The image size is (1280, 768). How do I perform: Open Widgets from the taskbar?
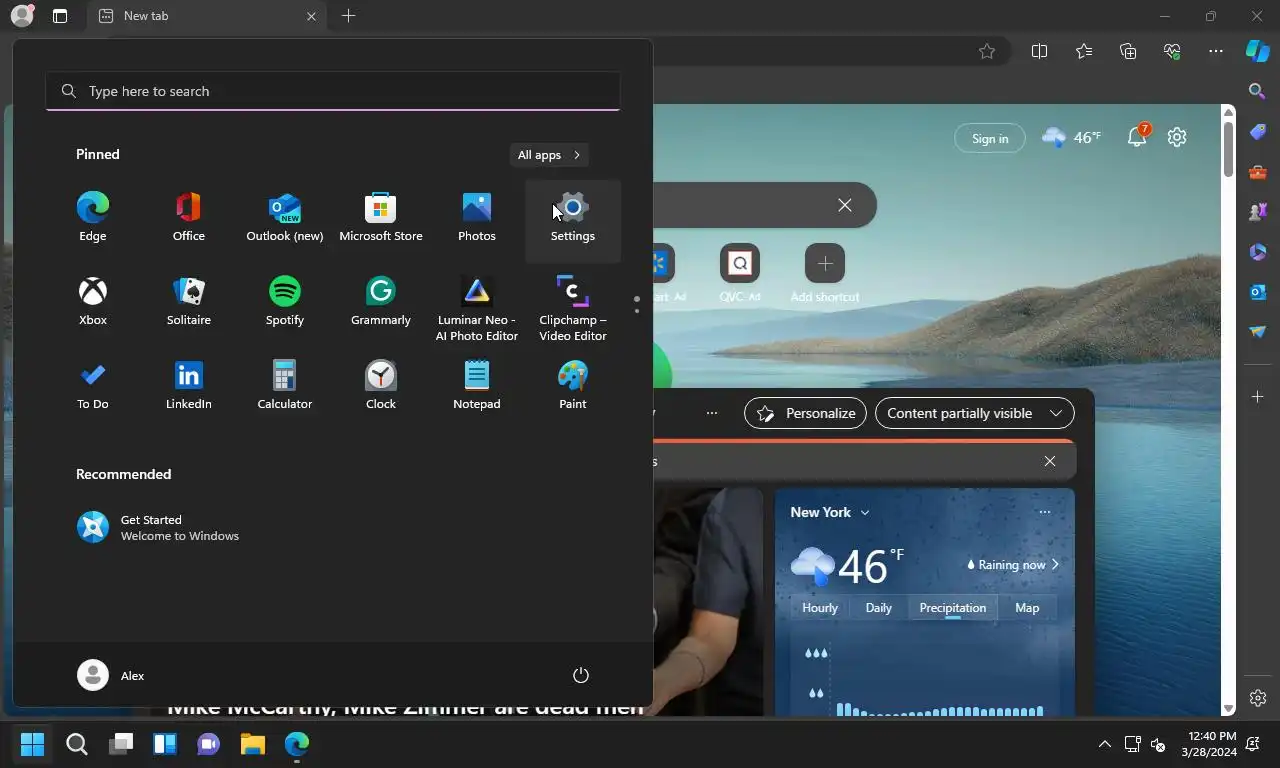tap(165, 744)
